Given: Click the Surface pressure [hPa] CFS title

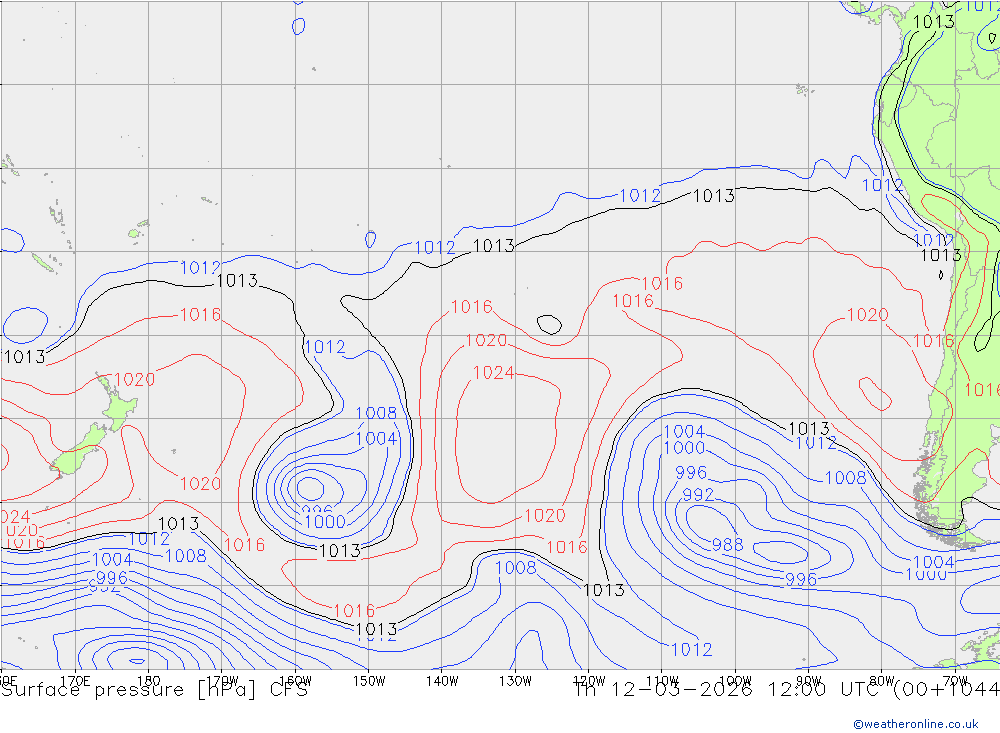Looking at the screenshot, I should point(155,690).
